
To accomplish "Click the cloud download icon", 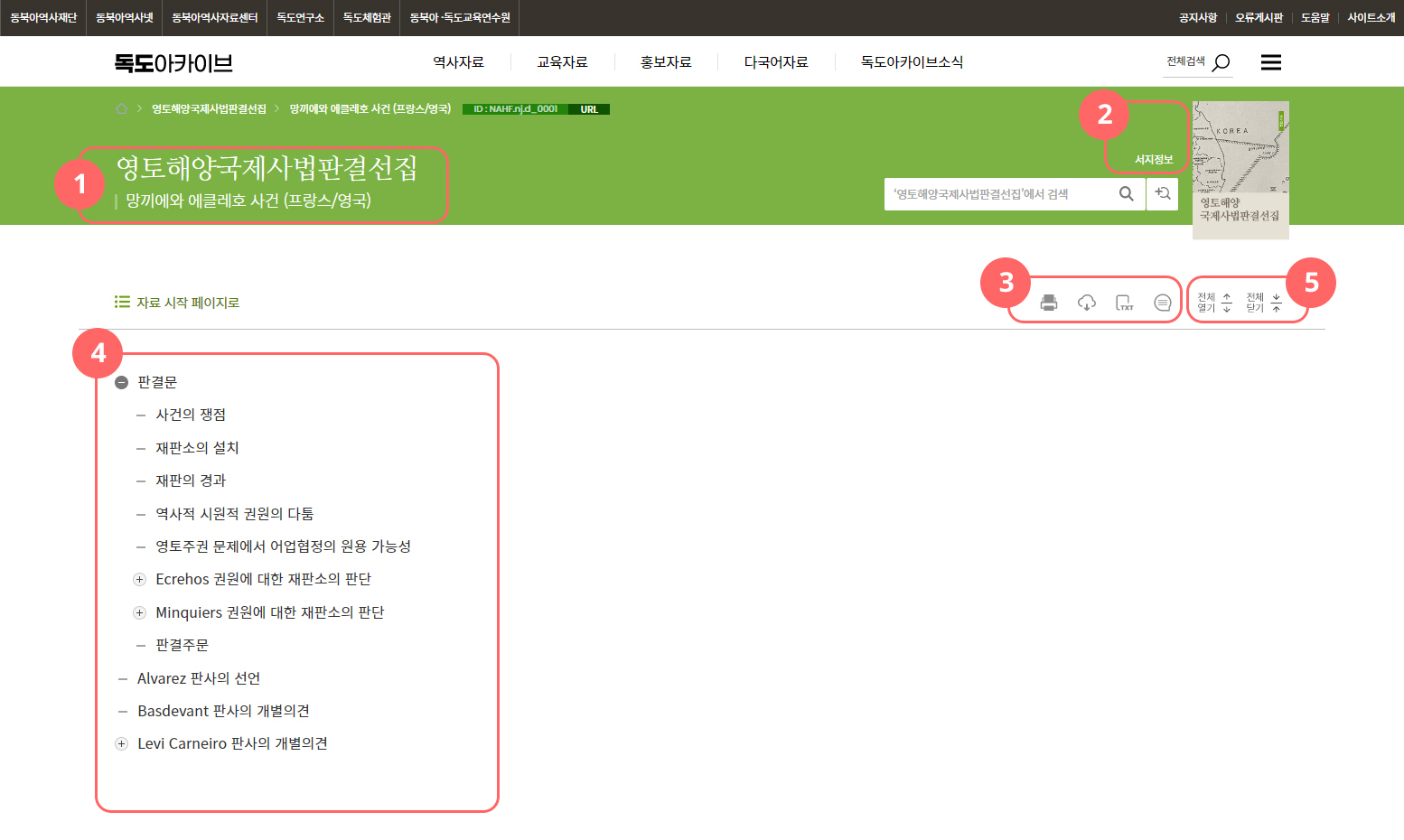I will point(1087,303).
